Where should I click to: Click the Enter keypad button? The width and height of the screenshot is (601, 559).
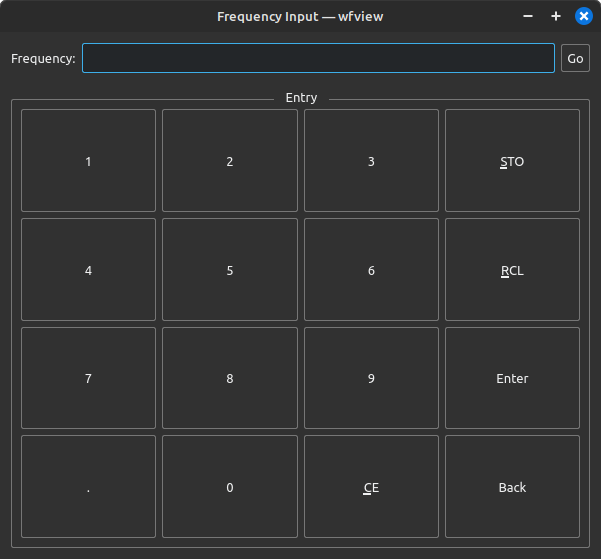point(512,378)
